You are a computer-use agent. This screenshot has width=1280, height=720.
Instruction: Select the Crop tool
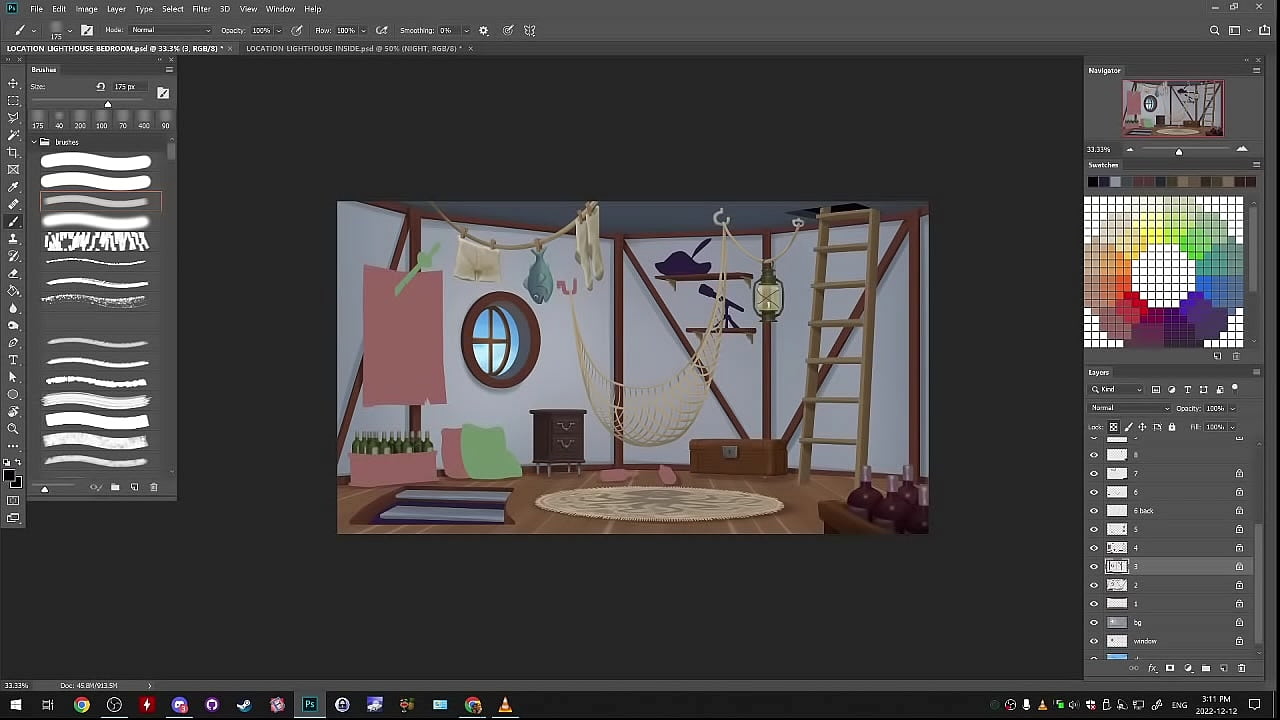click(x=13, y=152)
